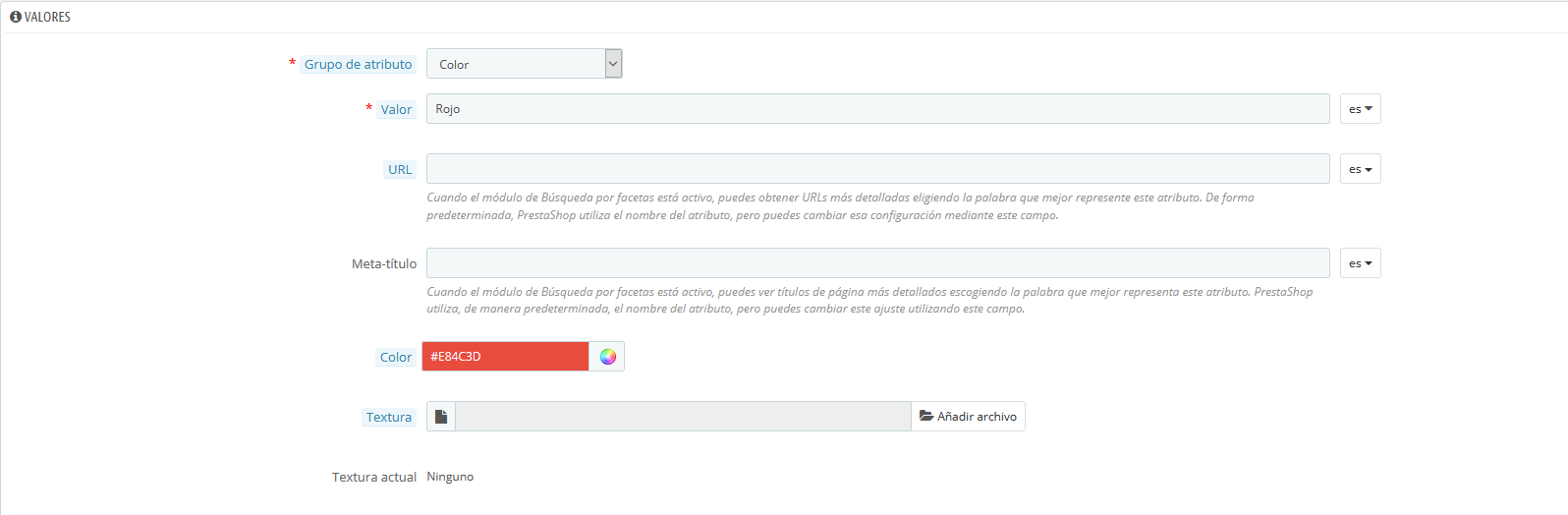The width and height of the screenshot is (1568, 515).
Task: Click the Meta-título label
Action: (x=384, y=264)
